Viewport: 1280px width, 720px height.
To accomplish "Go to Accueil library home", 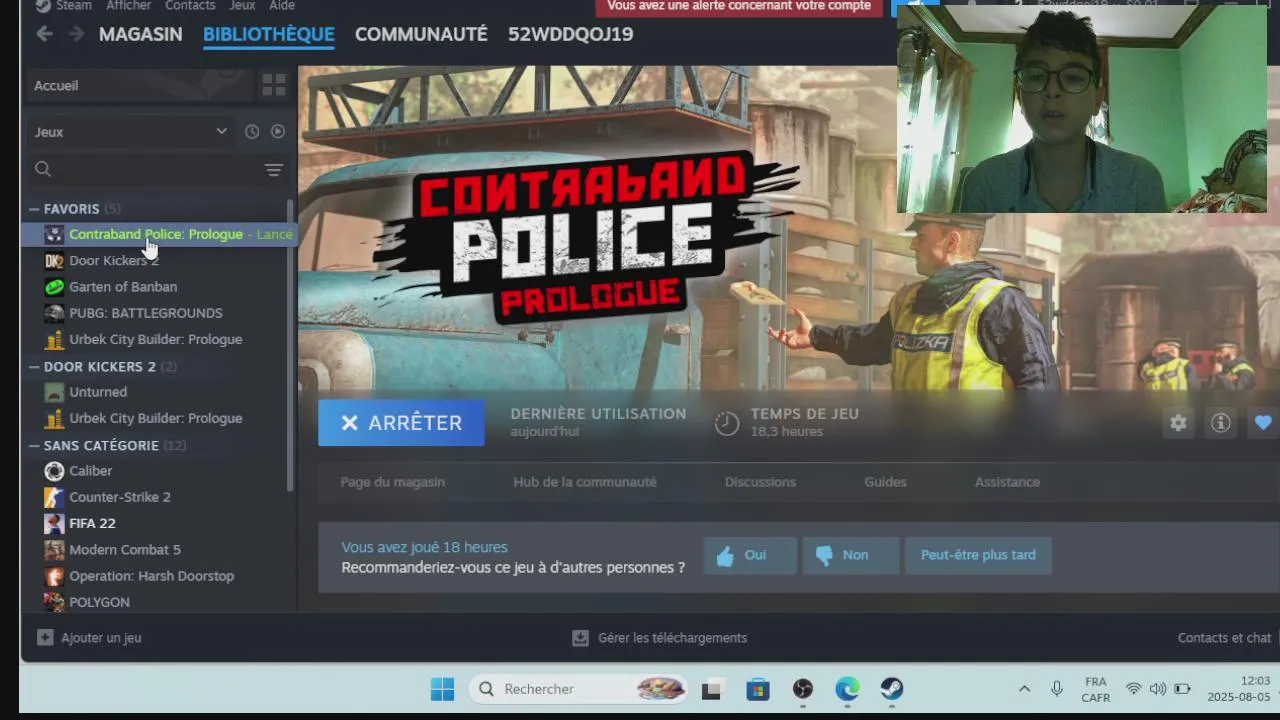I will click(139, 85).
